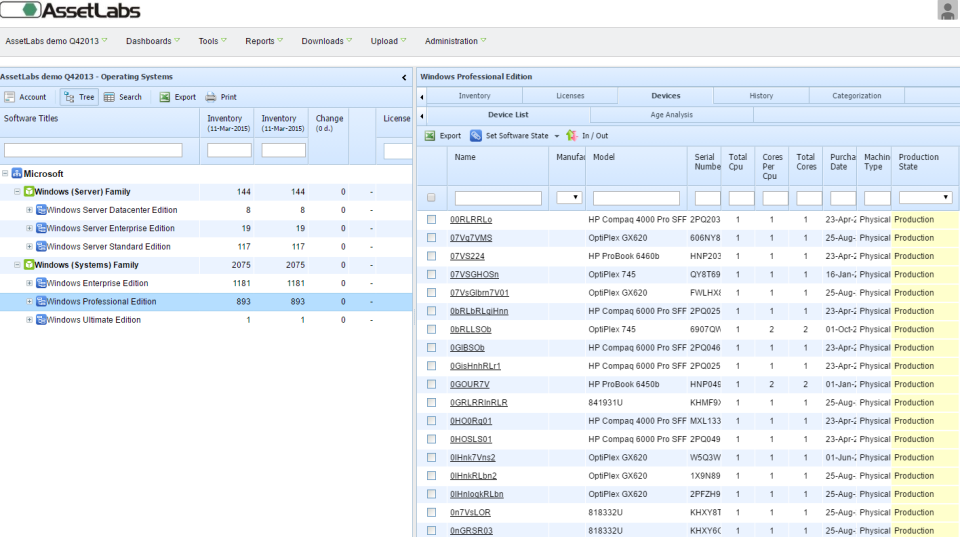Open the Age Analysis tab
Image resolution: width=960 pixels, height=537 pixels.
pos(671,115)
